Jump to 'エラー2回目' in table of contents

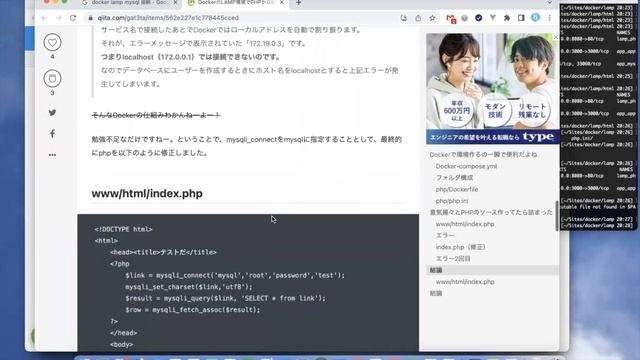pos(453,258)
